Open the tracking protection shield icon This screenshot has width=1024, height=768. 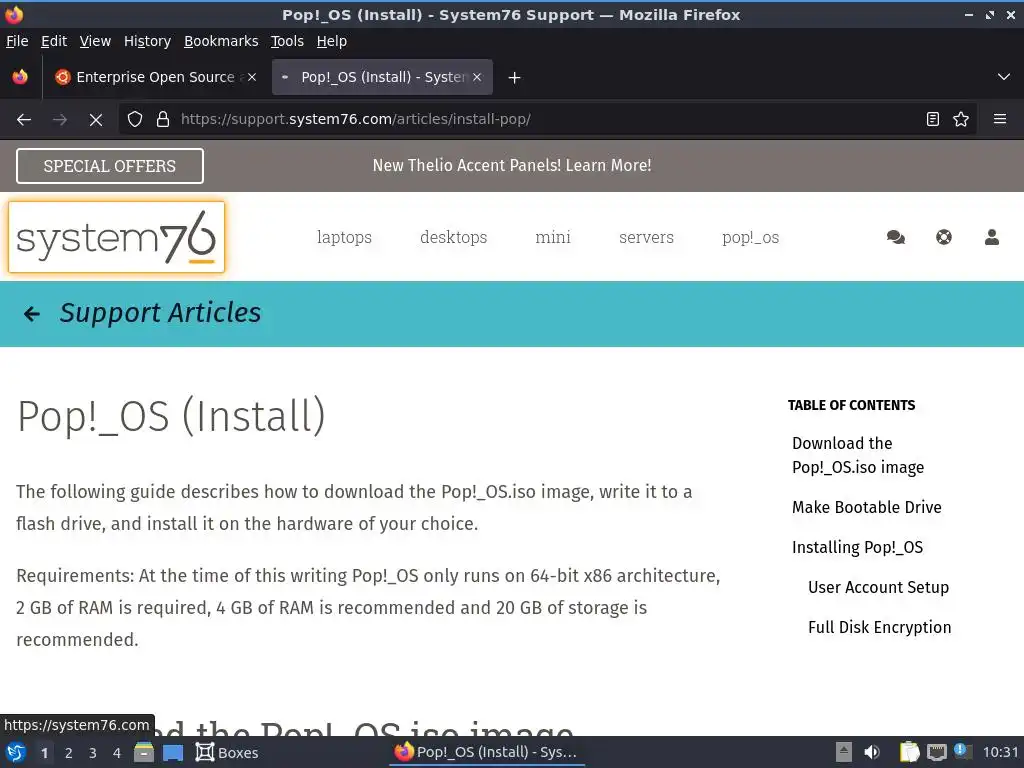(x=135, y=119)
